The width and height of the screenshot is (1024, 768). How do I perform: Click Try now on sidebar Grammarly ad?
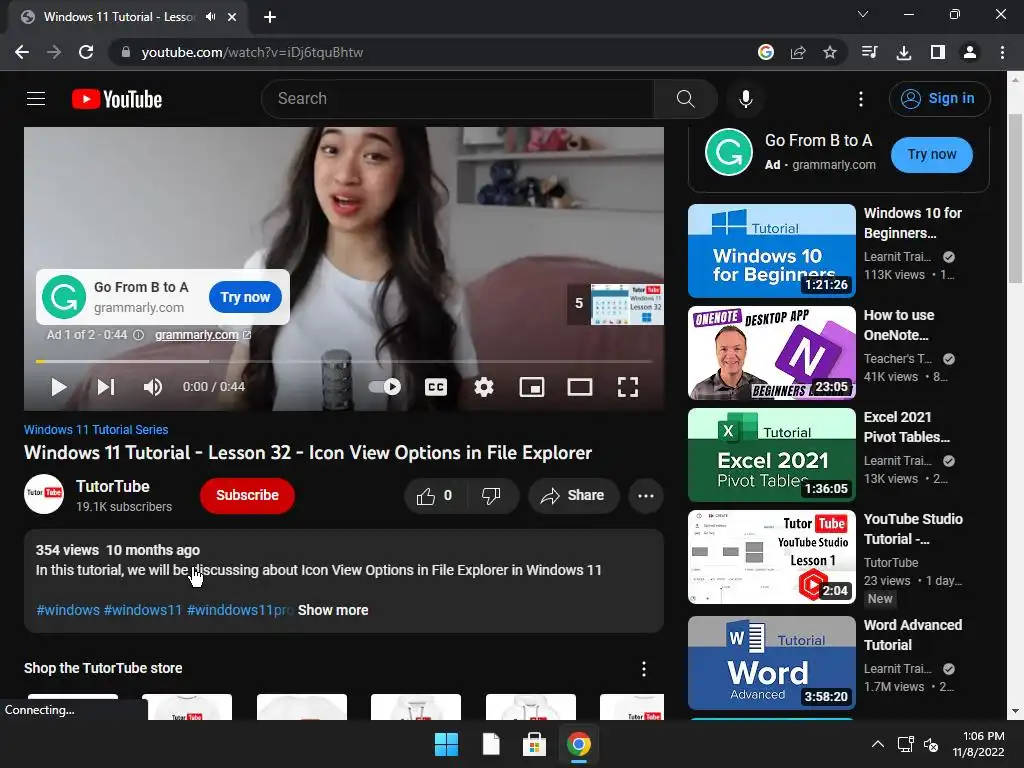coord(931,155)
